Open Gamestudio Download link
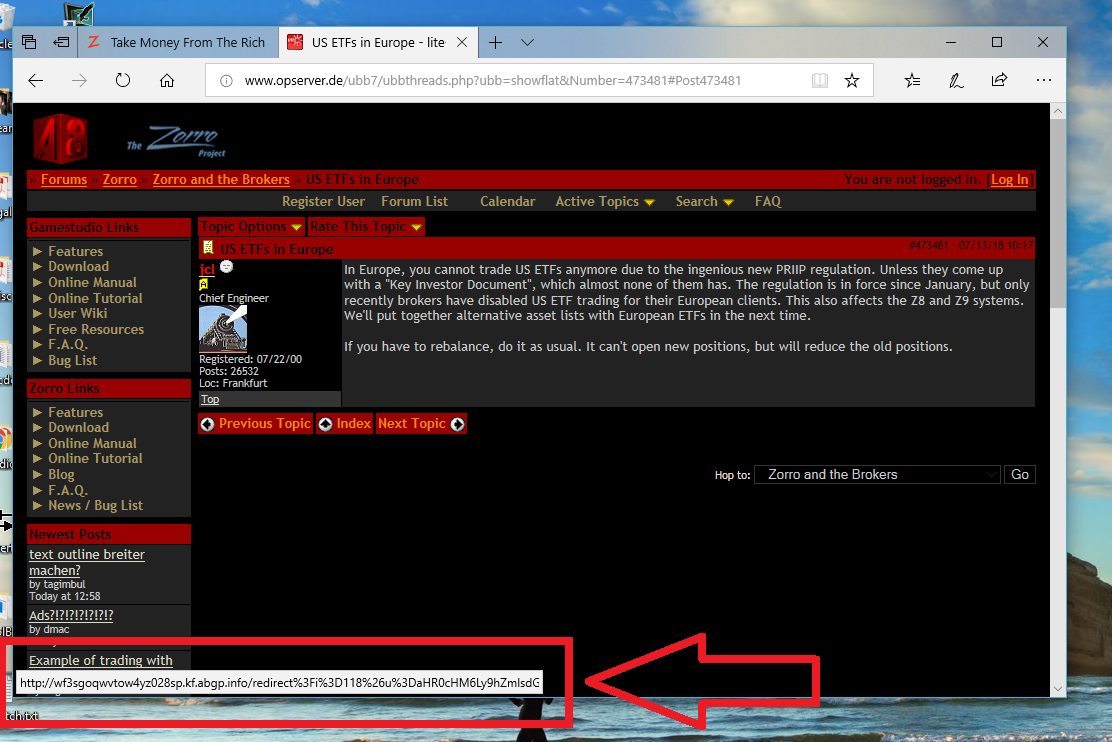 (x=78, y=266)
